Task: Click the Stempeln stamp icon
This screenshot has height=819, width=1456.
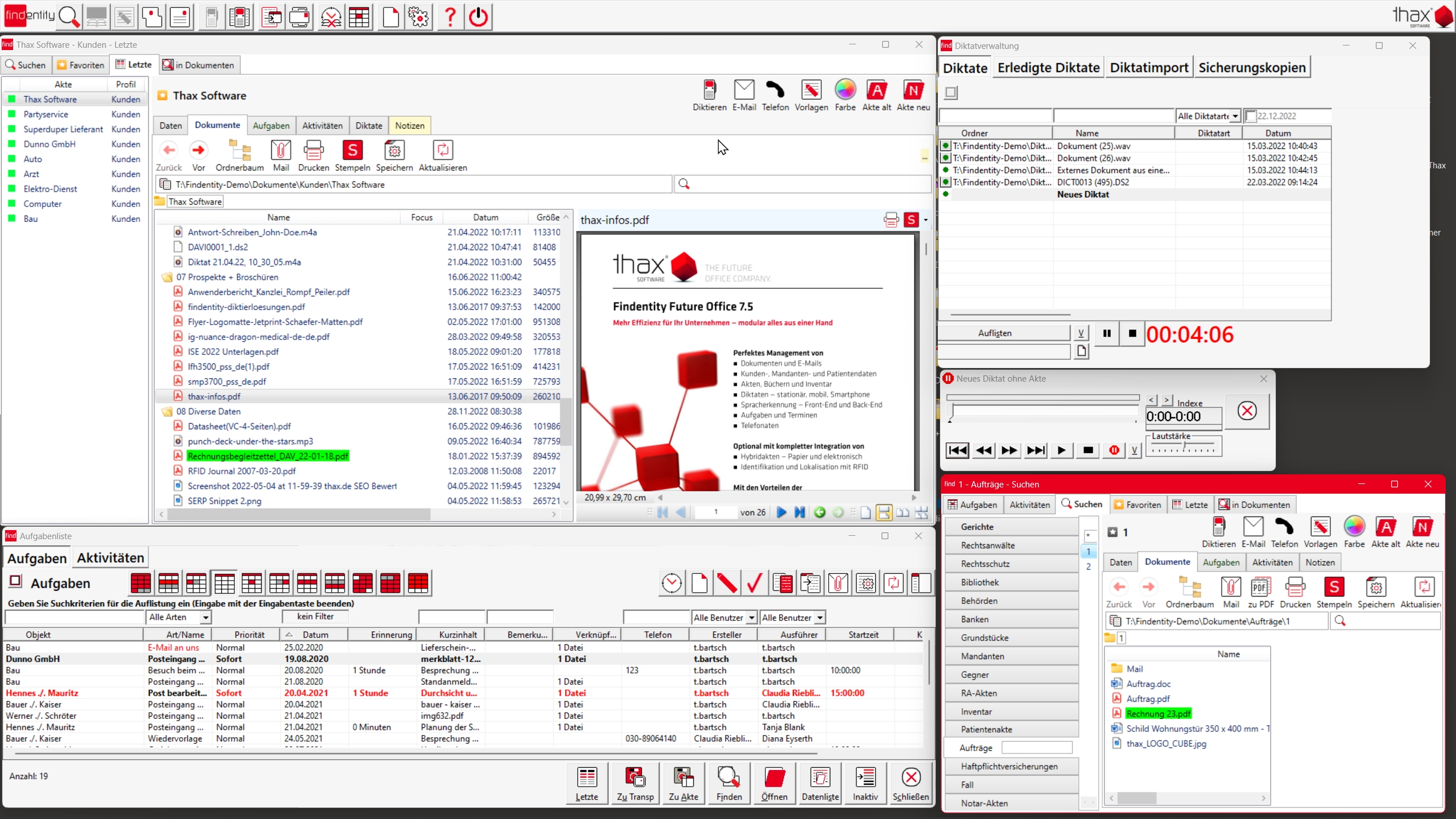Action: (x=352, y=151)
